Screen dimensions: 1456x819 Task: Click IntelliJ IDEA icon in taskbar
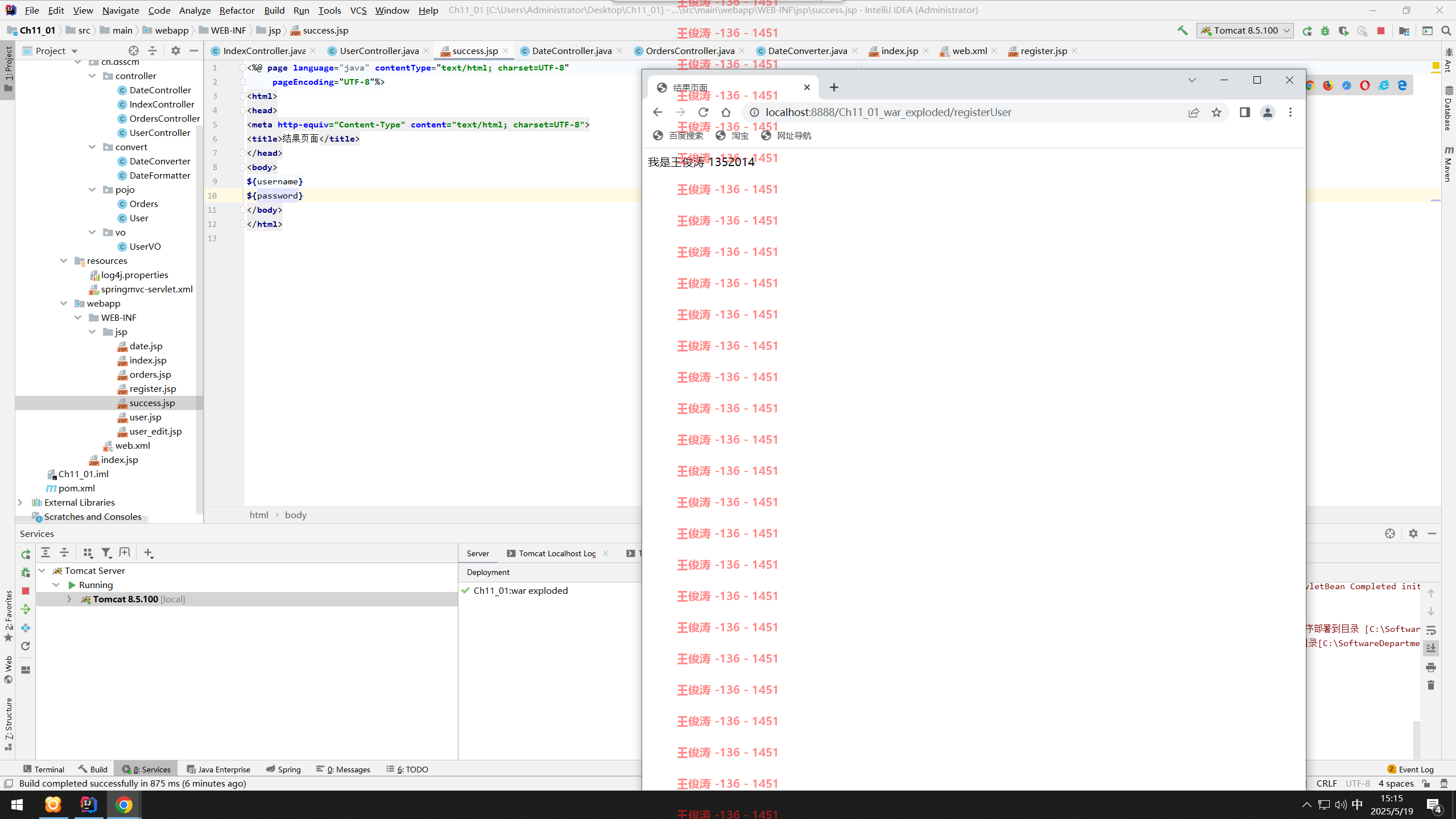[89, 805]
